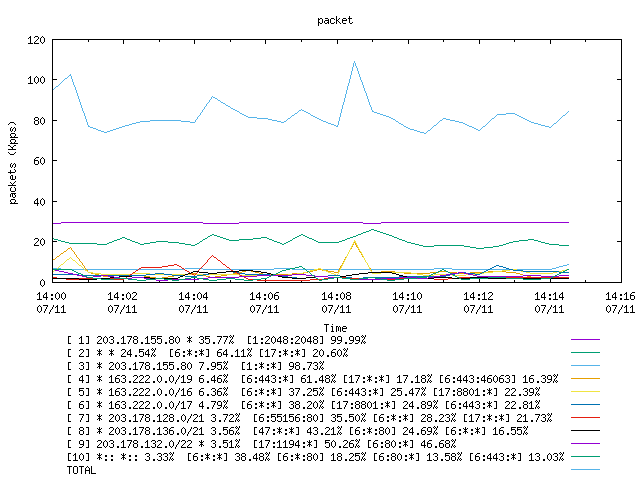Click the orange line sample for legend row [ 4]
The height and width of the screenshot is (480, 640).
point(585,379)
